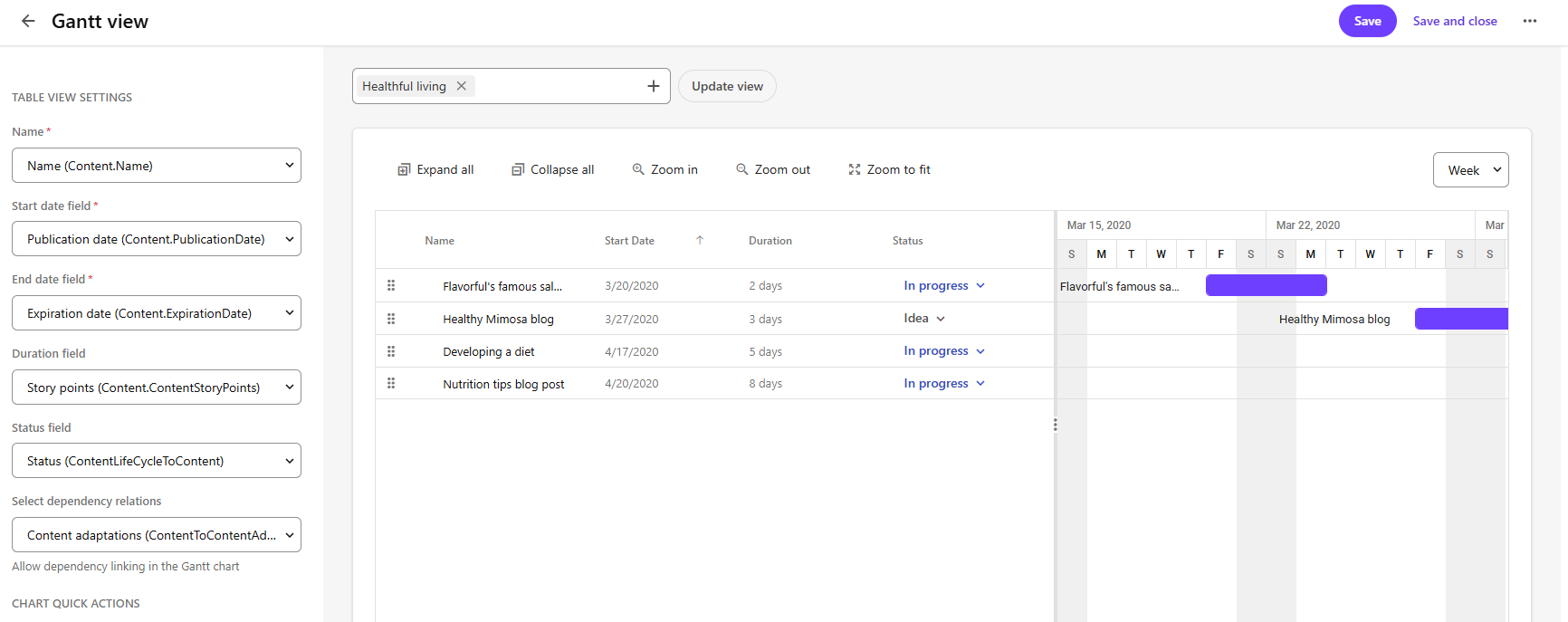1568x622 pixels.
Task: Open the End date field dropdown
Action: (x=157, y=313)
